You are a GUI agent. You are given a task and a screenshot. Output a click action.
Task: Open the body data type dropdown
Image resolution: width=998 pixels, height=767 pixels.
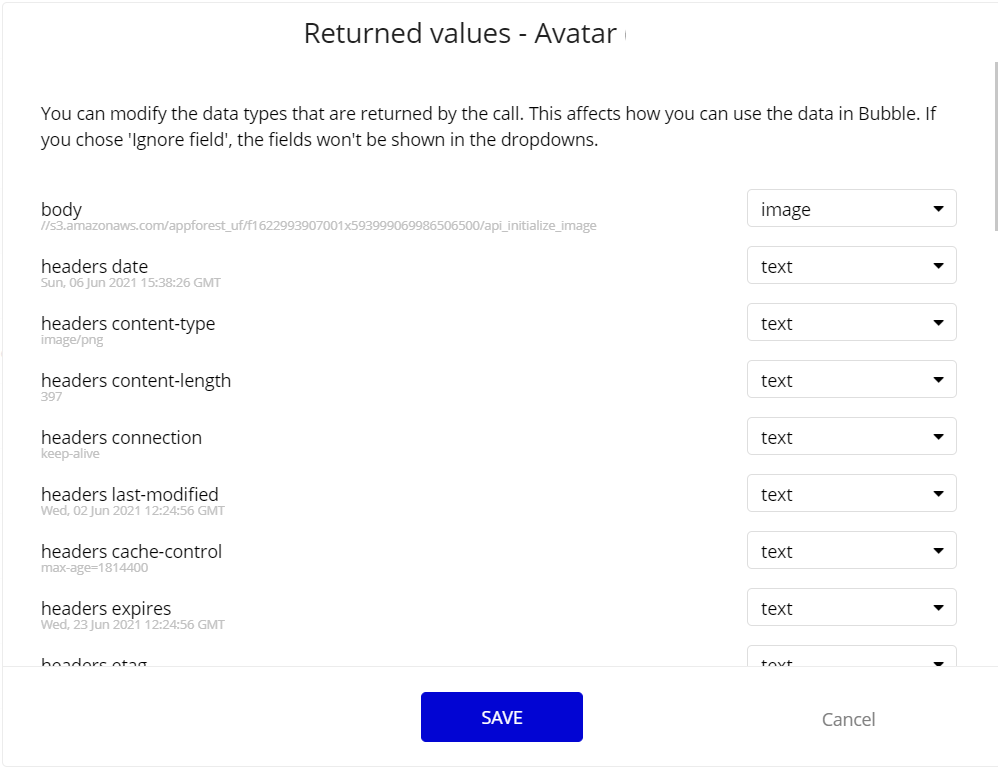point(851,209)
